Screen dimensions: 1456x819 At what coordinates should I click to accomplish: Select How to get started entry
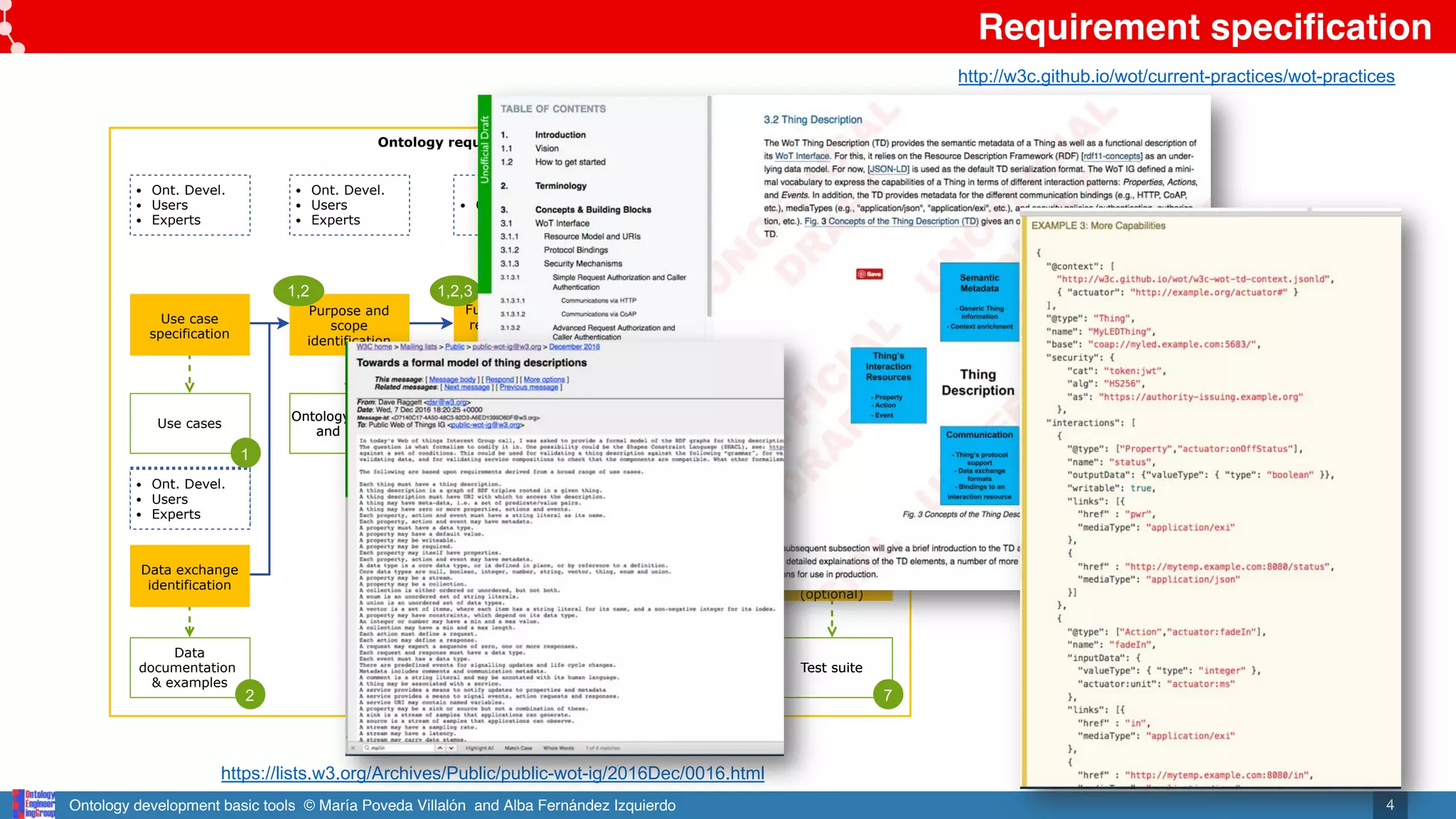click(570, 162)
